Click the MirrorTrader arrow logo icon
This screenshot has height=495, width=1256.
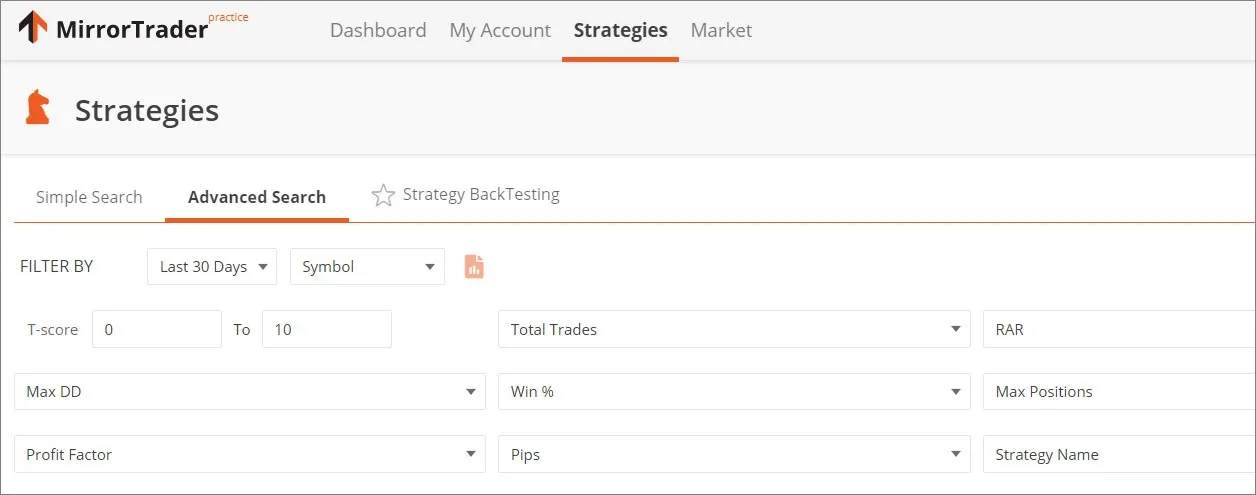pyautogui.click(x=33, y=28)
